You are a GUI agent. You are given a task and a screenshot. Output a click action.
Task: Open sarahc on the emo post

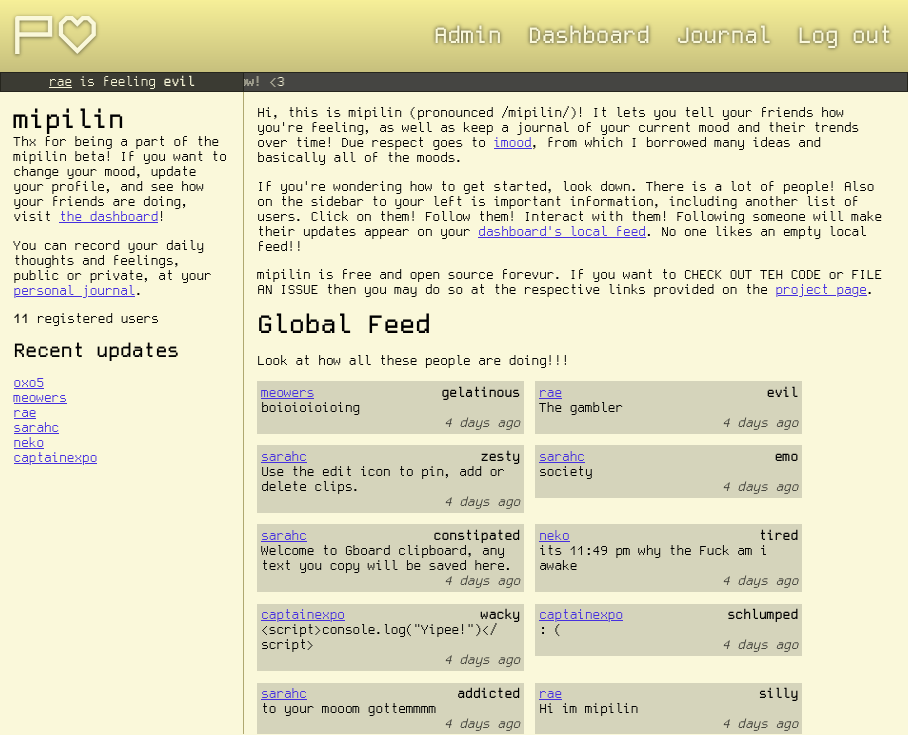tap(562, 456)
